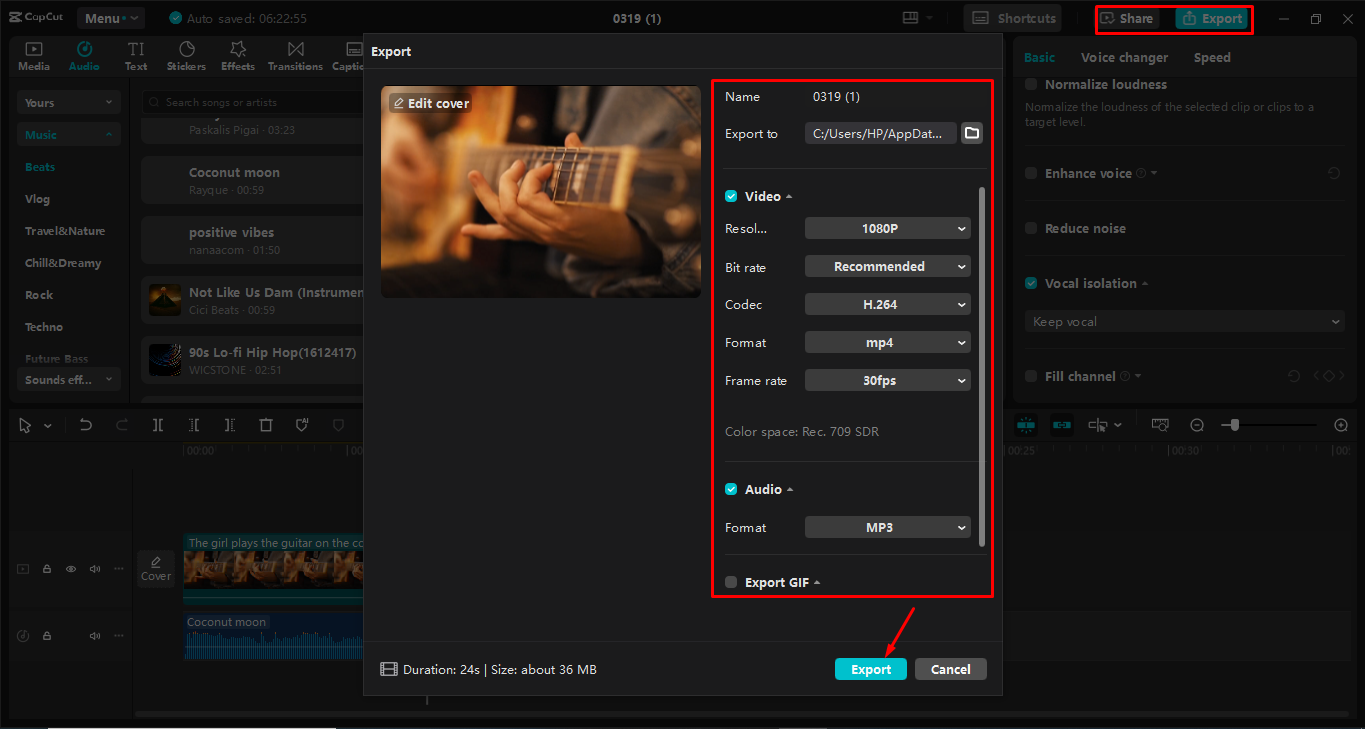Click the trash Delete icon in timeline

pyautogui.click(x=266, y=425)
